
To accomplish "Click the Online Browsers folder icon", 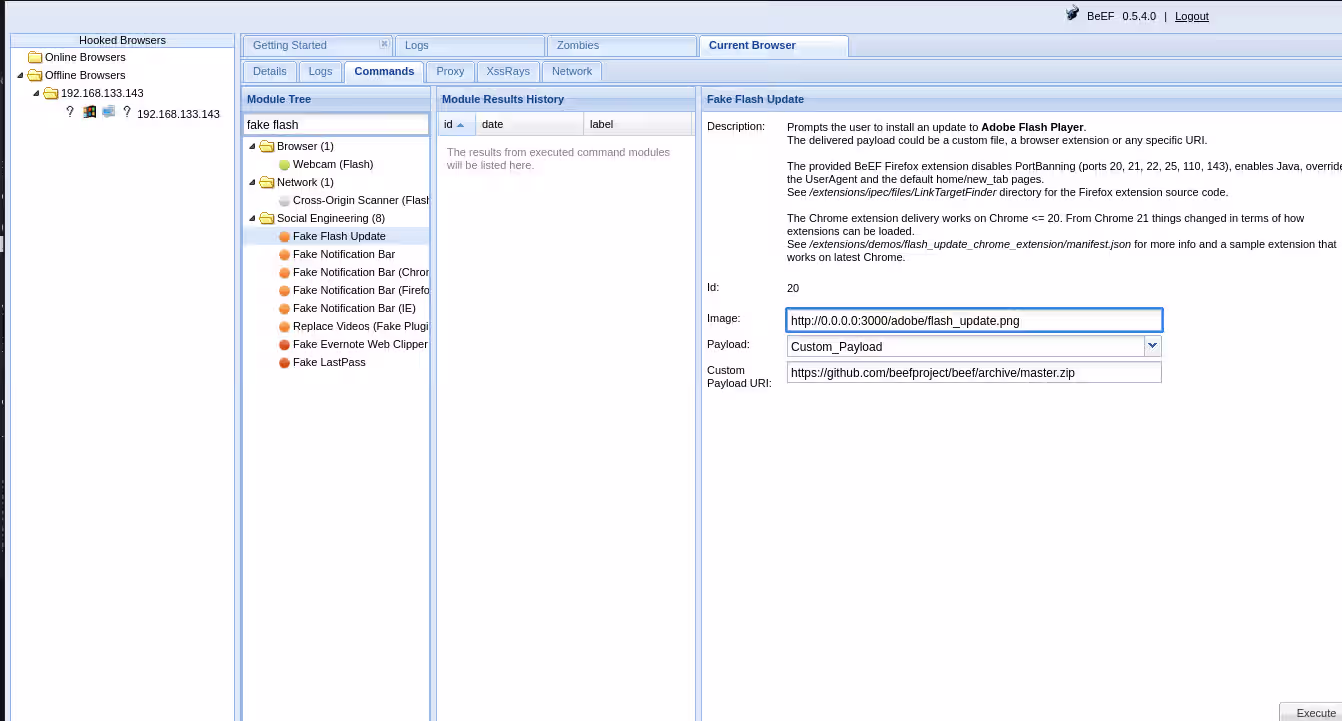I will click(35, 58).
